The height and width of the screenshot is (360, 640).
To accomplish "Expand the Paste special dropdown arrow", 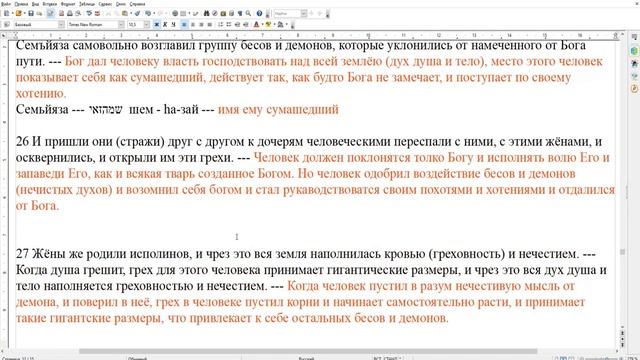I will pos(131,13).
